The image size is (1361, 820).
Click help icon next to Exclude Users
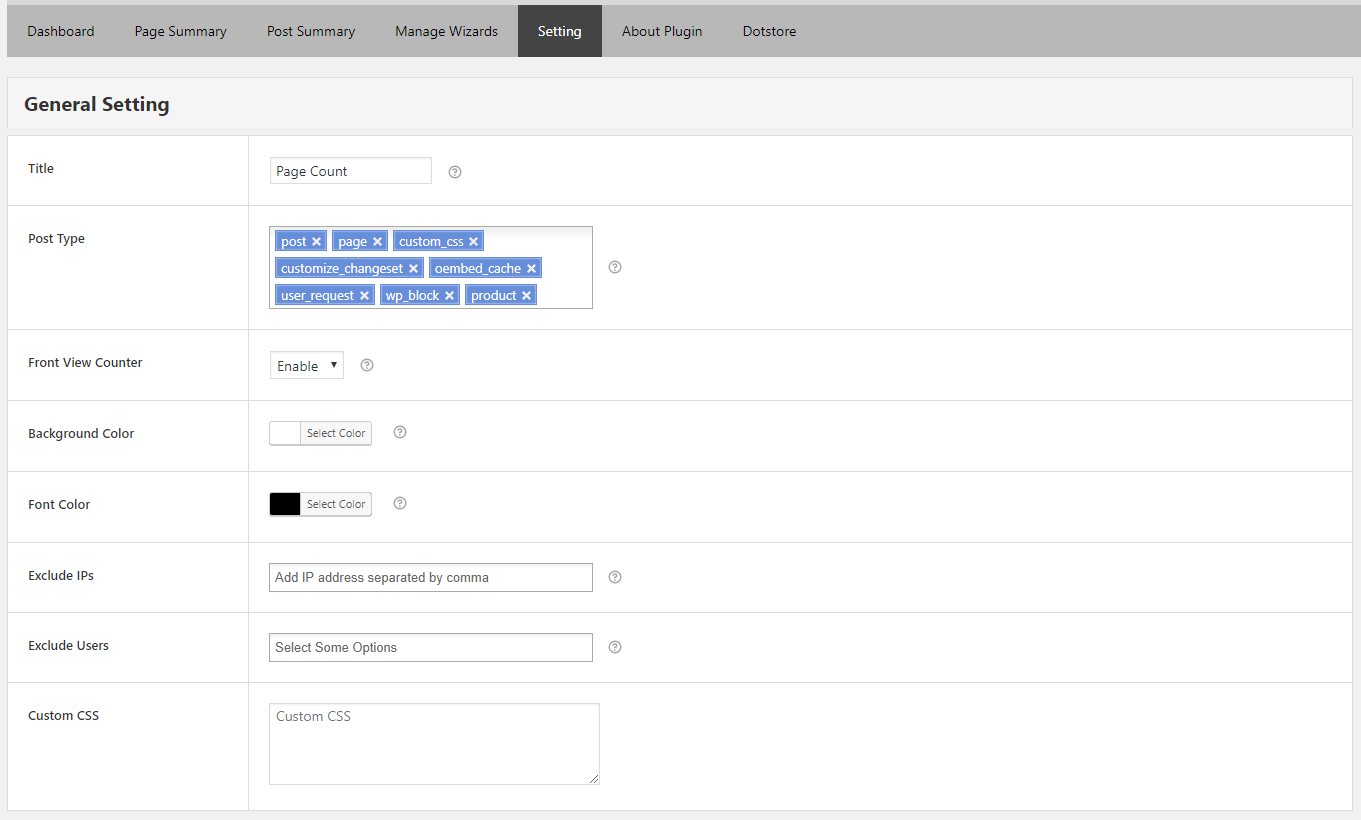click(615, 647)
